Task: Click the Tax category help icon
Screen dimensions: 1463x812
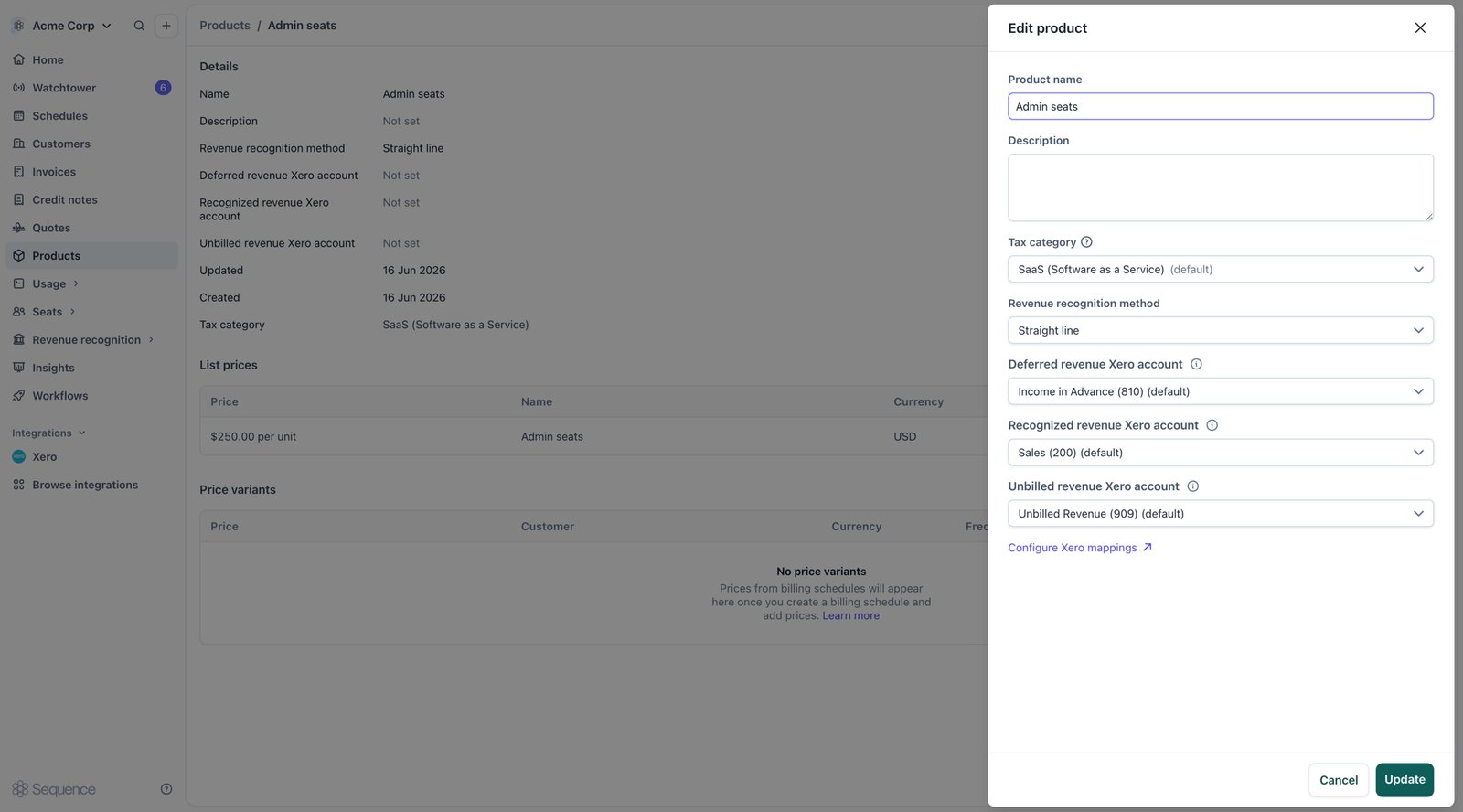Action: click(1086, 242)
